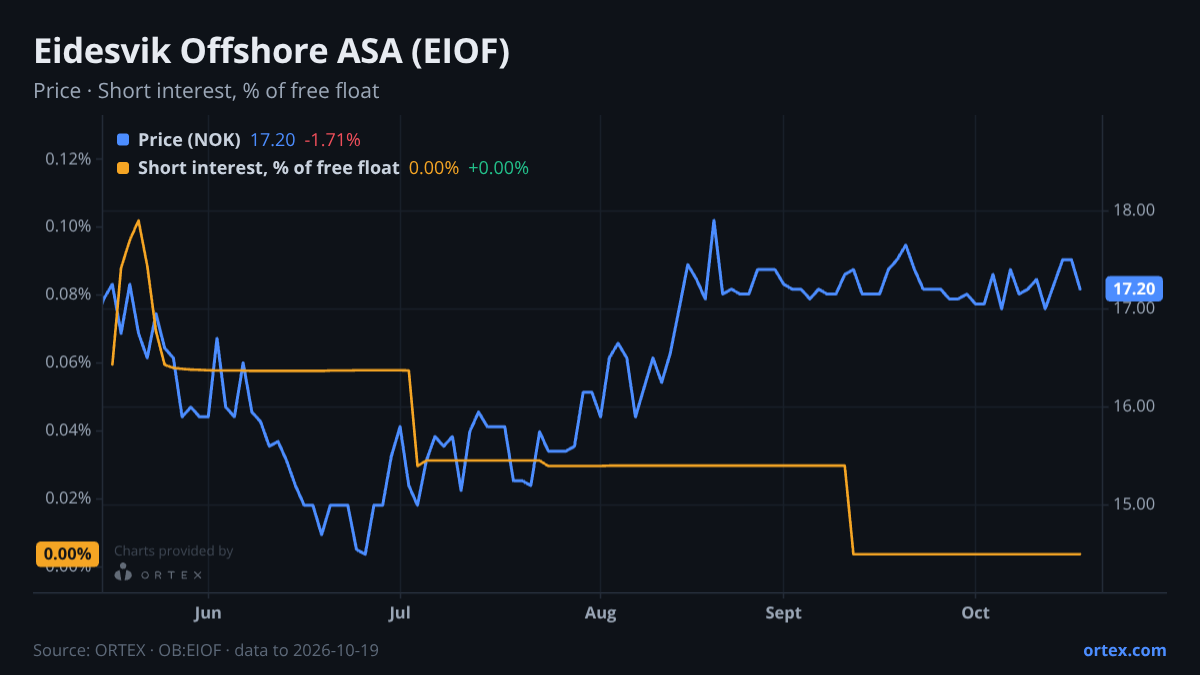Click the orange Short interest legend swatch

(123, 168)
